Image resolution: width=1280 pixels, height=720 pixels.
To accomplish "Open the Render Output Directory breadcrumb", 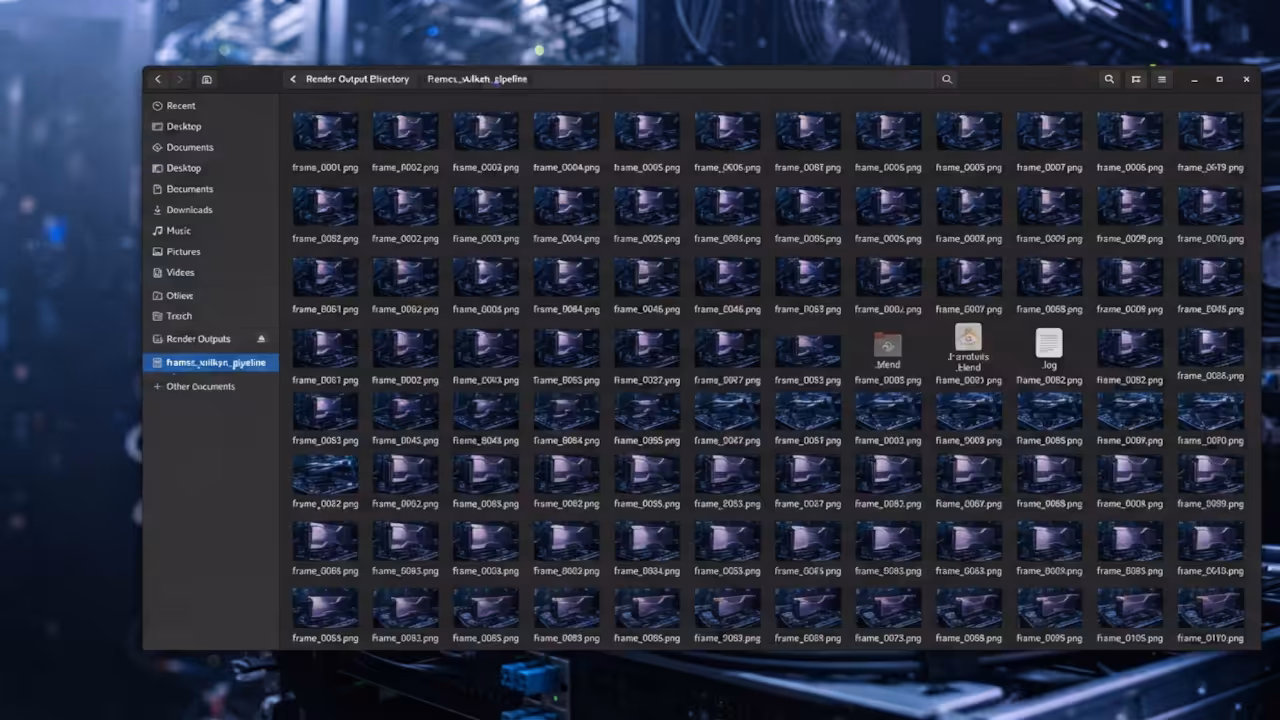I will pos(357,79).
